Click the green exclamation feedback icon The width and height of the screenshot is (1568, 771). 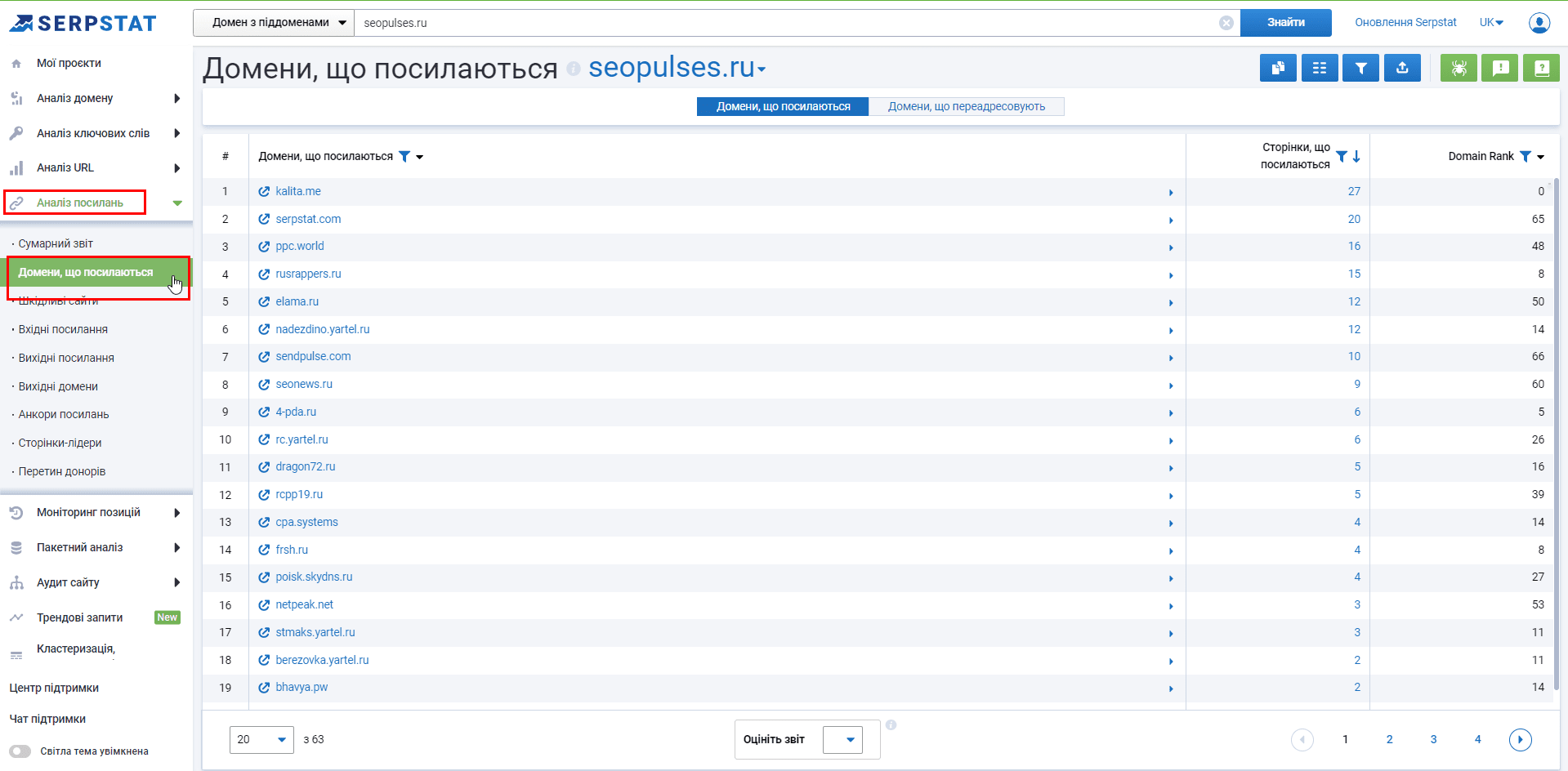click(1500, 68)
